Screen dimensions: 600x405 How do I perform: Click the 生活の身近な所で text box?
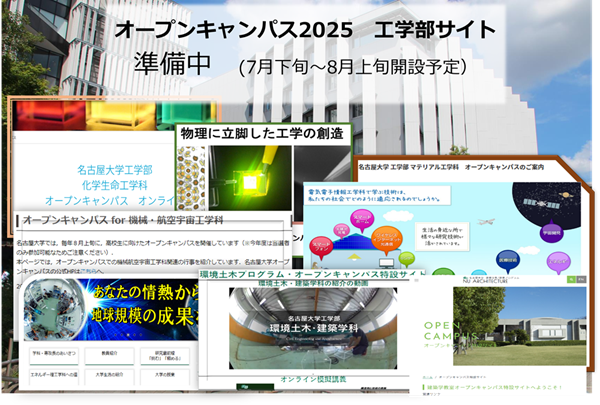click(x=442, y=236)
